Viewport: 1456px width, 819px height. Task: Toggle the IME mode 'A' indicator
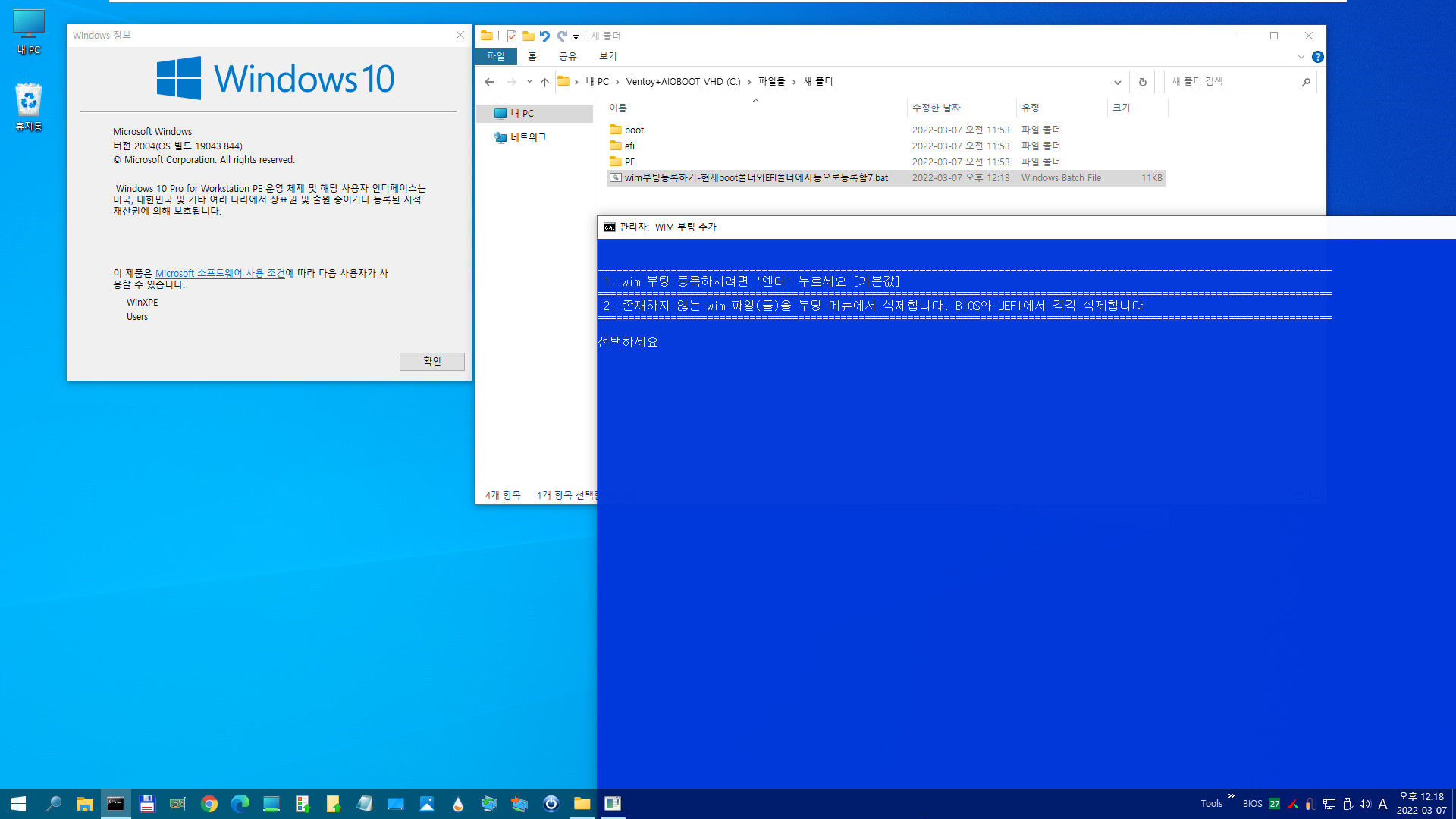pyautogui.click(x=1382, y=804)
